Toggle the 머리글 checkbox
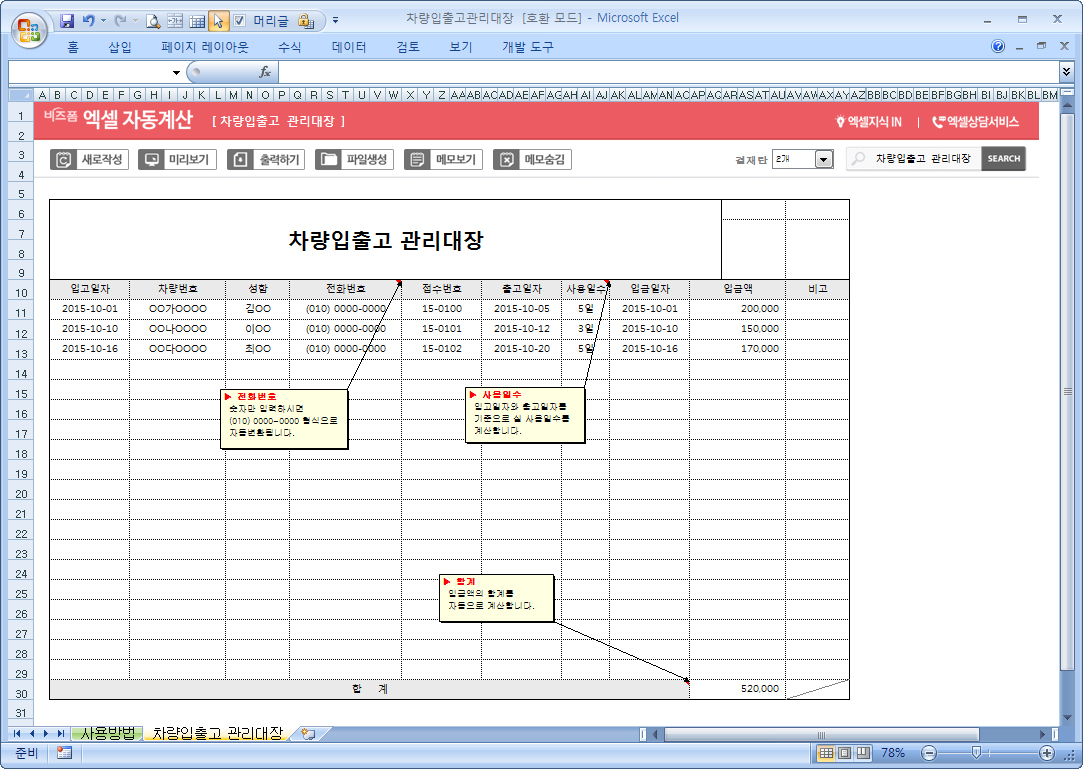 coord(239,21)
